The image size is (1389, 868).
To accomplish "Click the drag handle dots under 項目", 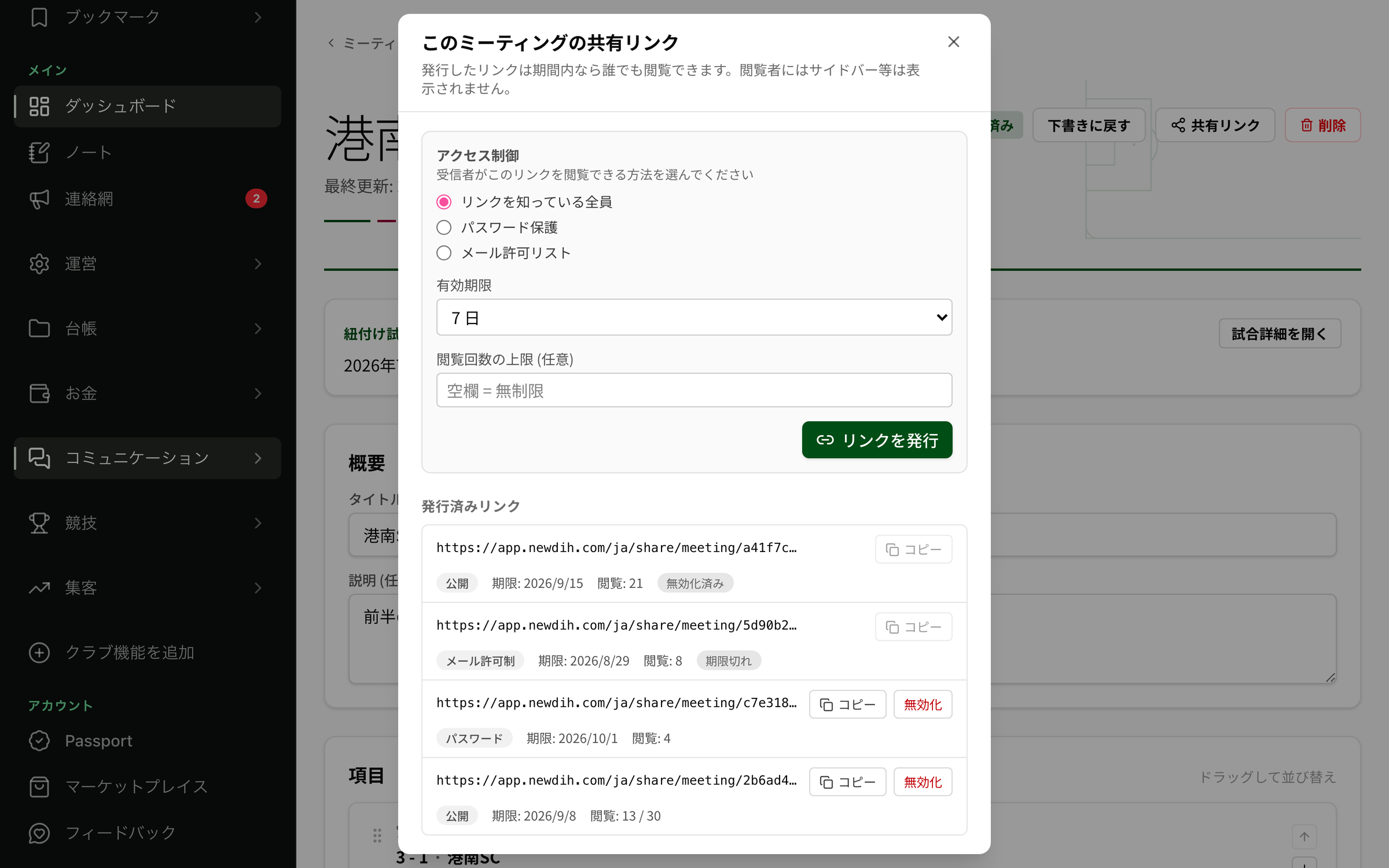I will 377,835.
